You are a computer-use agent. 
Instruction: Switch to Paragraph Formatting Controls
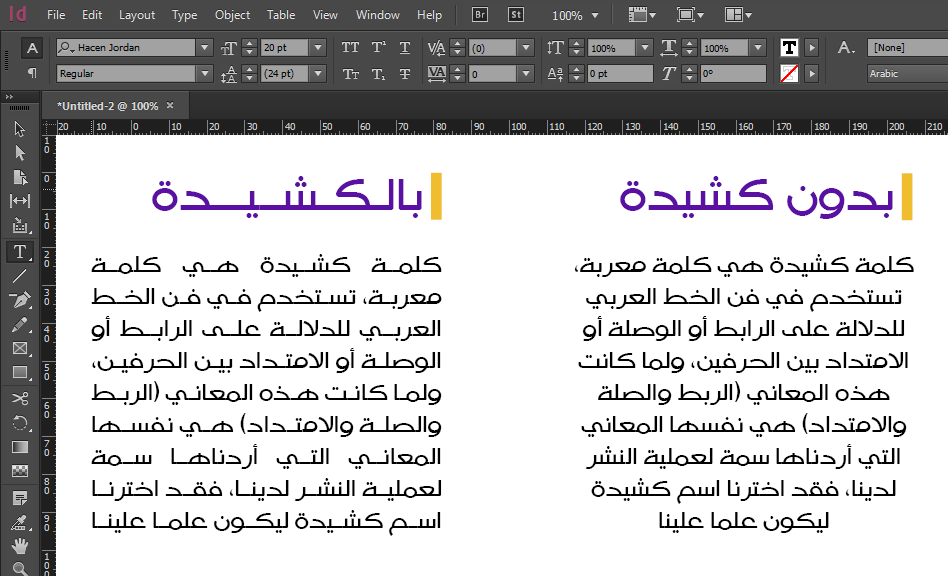tap(32, 73)
